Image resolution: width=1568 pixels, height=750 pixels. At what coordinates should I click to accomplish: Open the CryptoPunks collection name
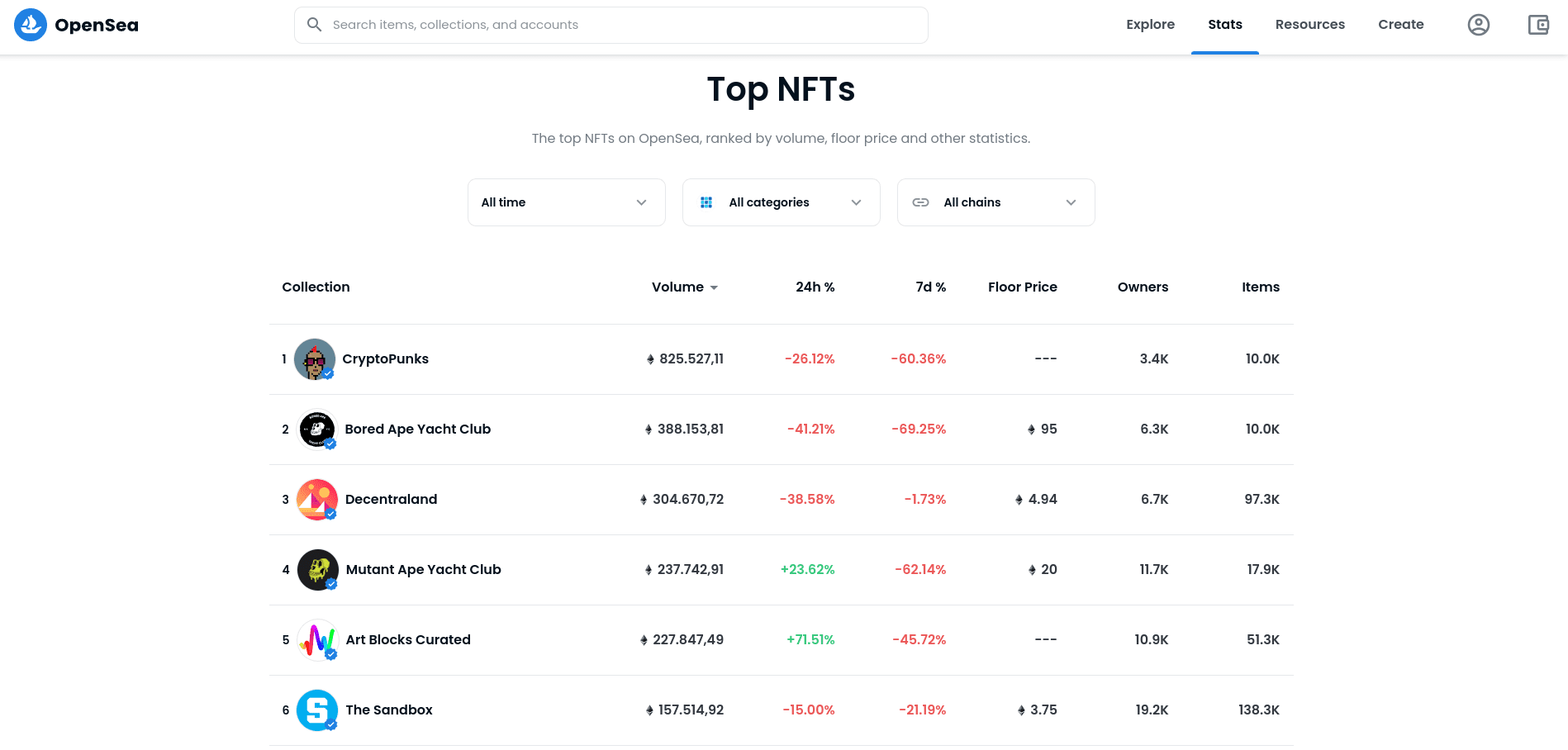coord(385,359)
